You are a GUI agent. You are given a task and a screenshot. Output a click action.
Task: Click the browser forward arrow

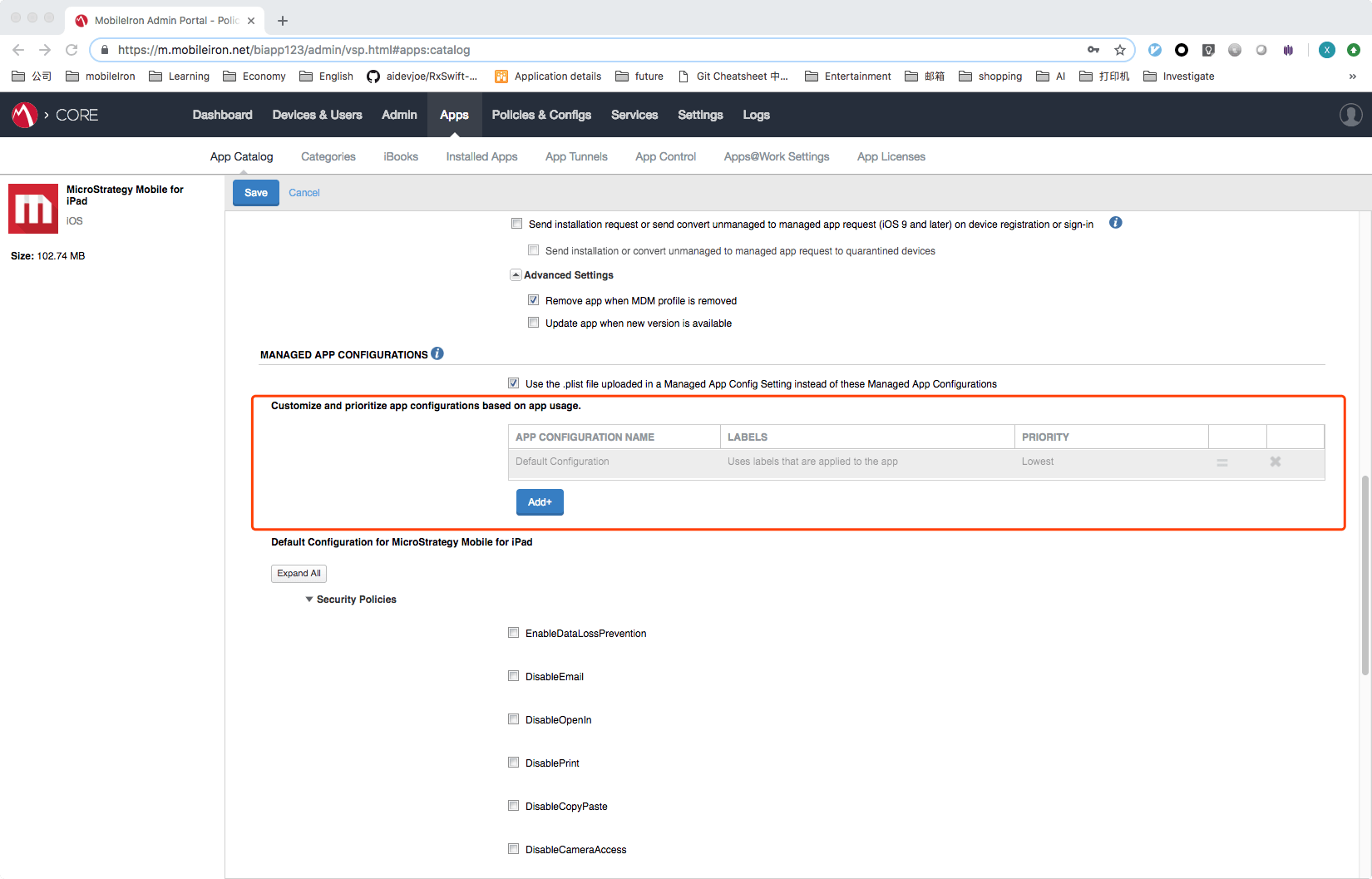point(45,50)
